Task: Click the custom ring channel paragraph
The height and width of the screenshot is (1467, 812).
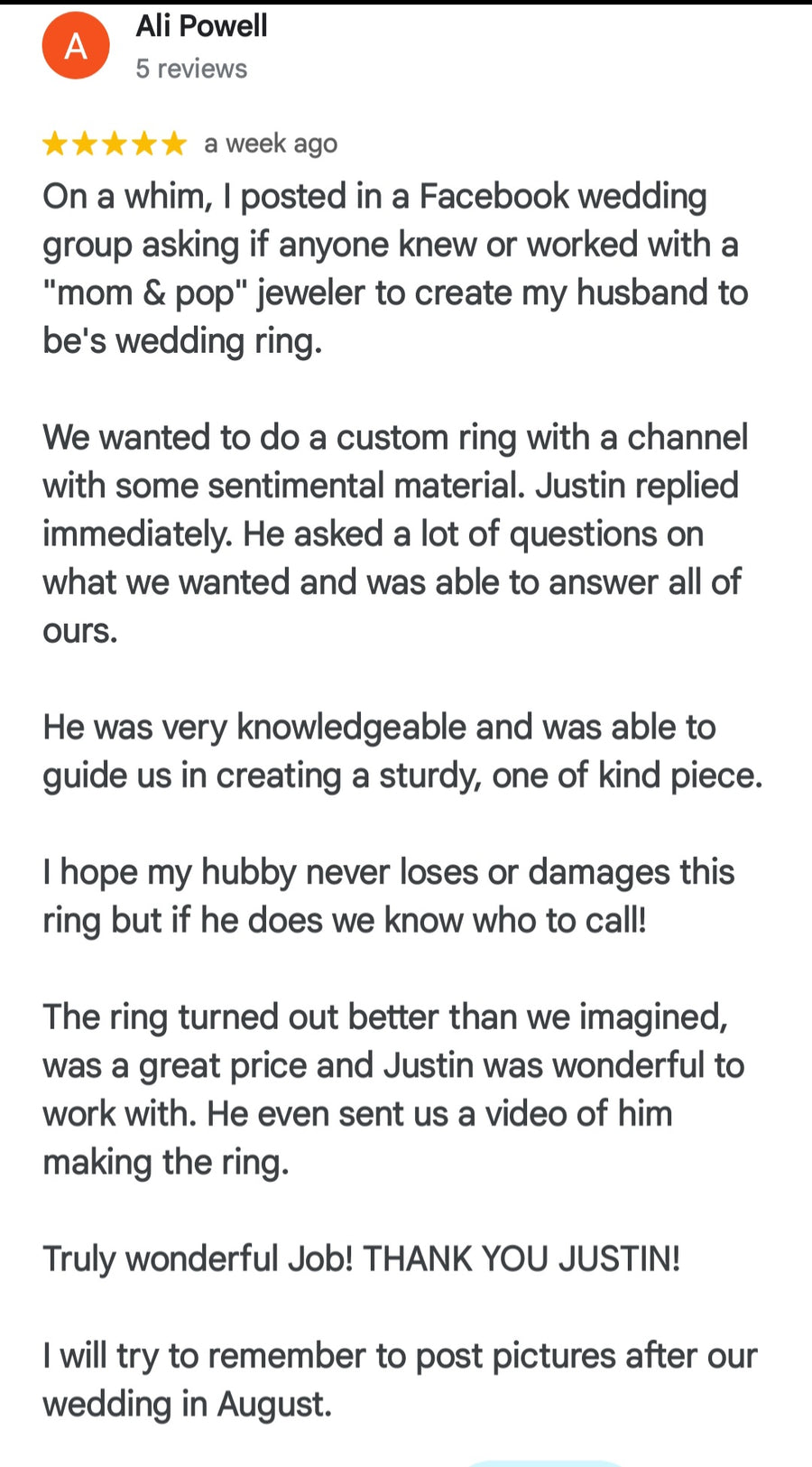Action: tap(395, 534)
